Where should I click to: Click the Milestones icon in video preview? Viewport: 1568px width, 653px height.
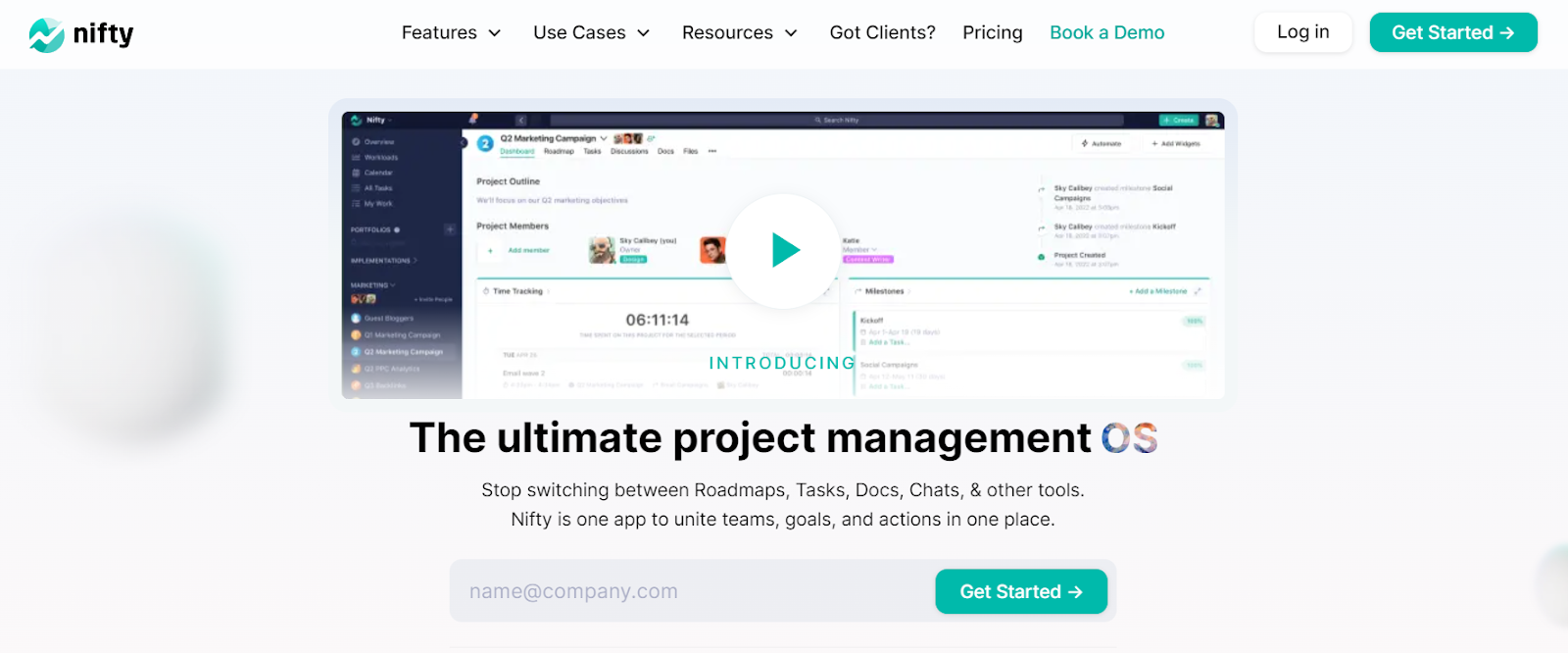(x=857, y=291)
